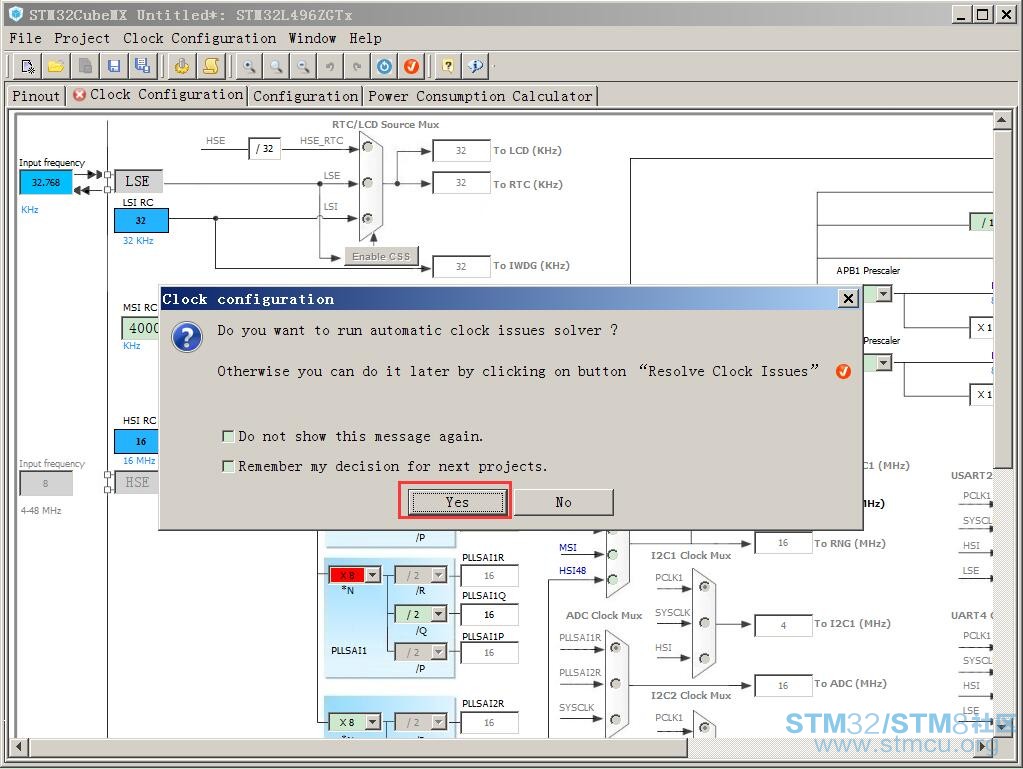Open the Project menu
Viewport: 1023px width, 769px height.
(x=82, y=38)
